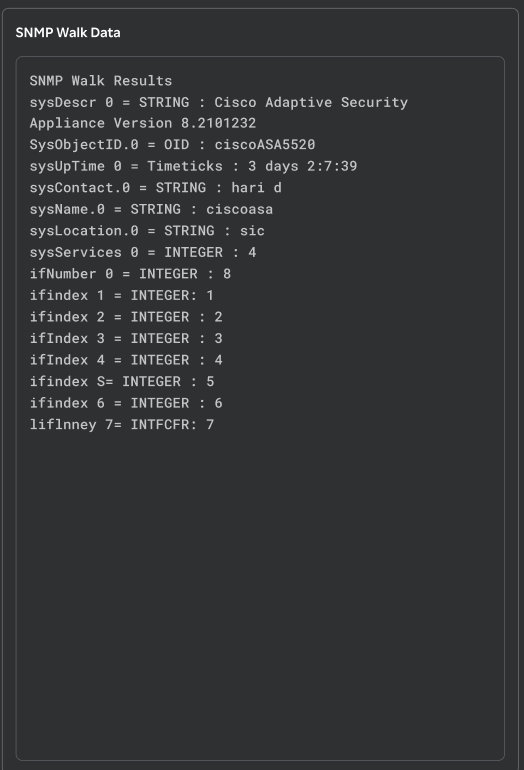Select the ifindex 6 INTEGER line

126,403
